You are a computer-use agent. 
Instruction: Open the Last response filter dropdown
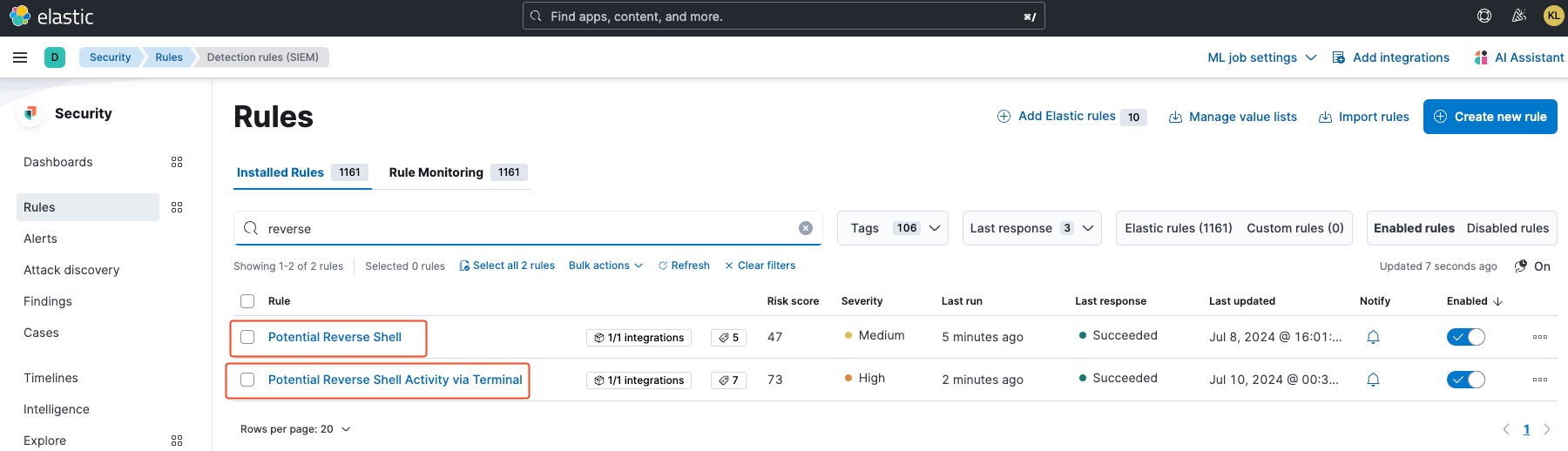click(x=1032, y=228)
